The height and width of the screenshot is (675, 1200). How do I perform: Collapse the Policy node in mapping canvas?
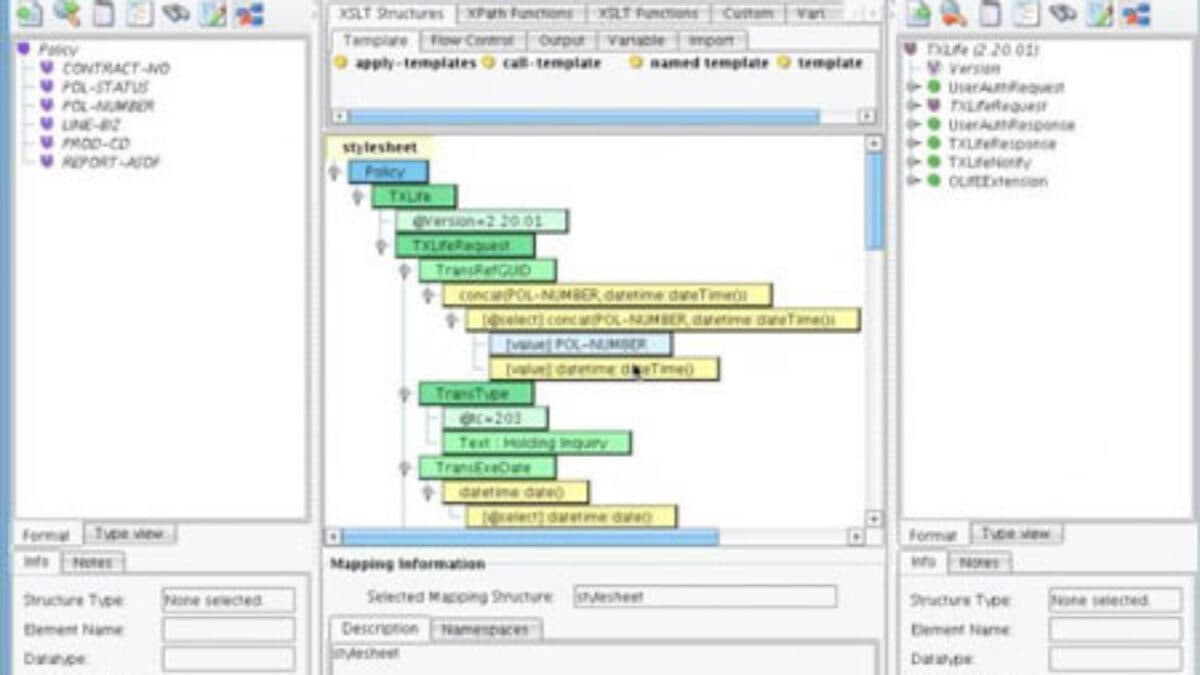tap(334, 173)
